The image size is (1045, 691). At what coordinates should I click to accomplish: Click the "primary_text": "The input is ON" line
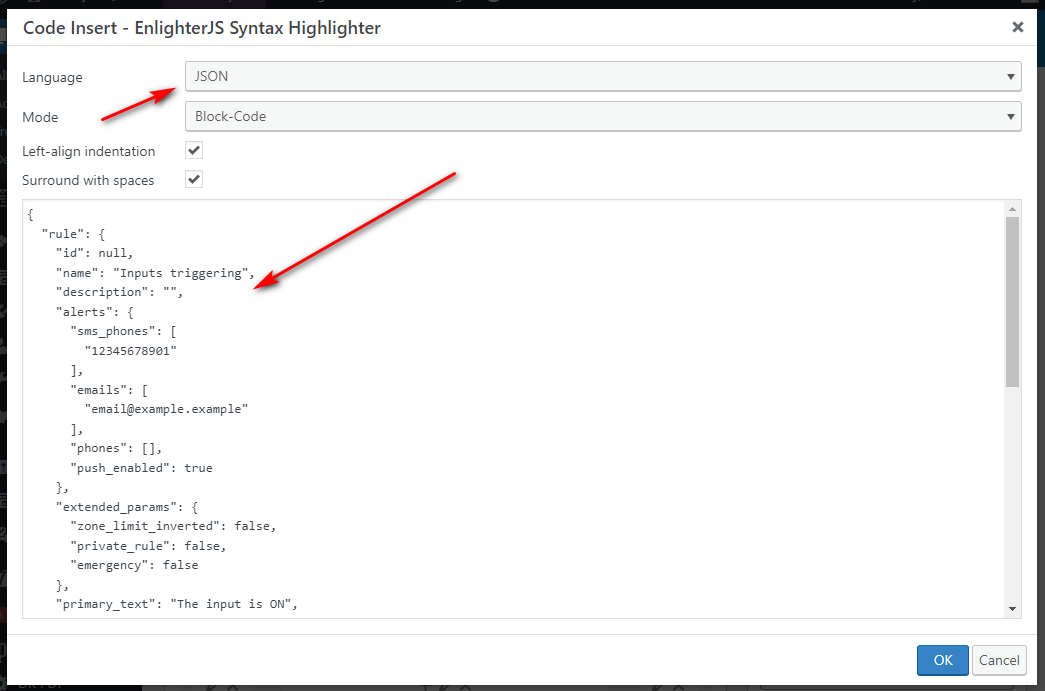click(177, 604)
